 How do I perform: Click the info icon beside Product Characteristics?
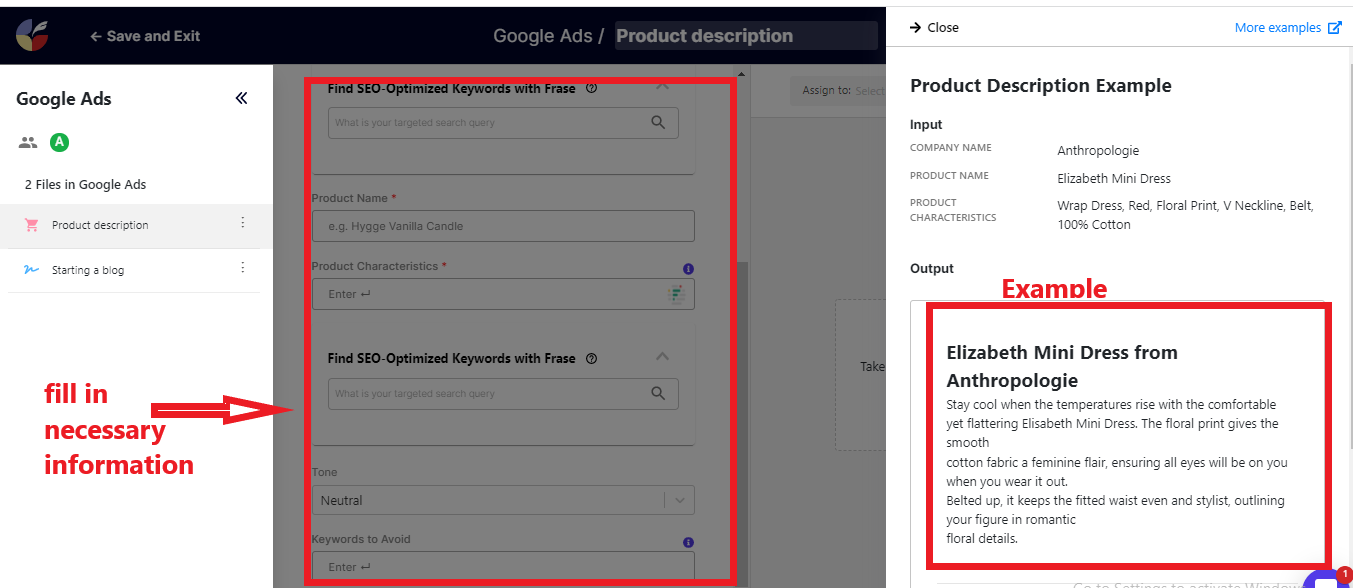coord(688,268)
